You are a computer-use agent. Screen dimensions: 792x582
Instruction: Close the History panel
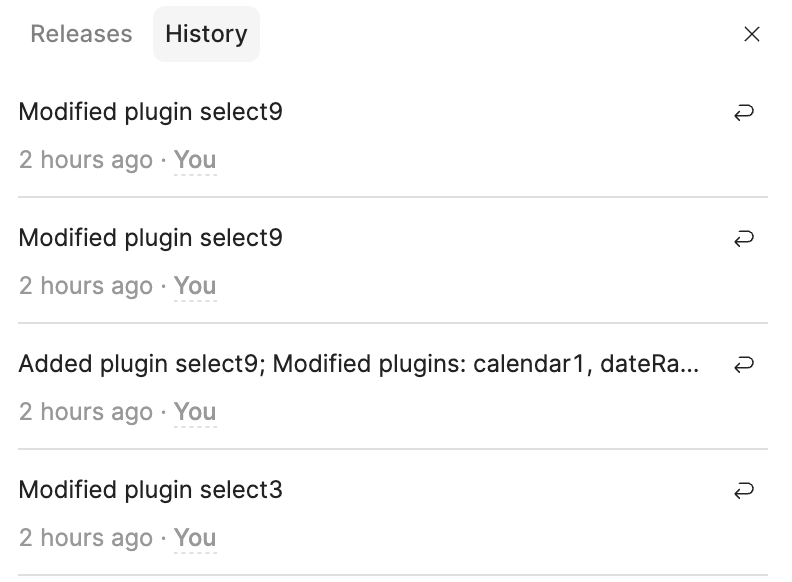tap(752, 34)
